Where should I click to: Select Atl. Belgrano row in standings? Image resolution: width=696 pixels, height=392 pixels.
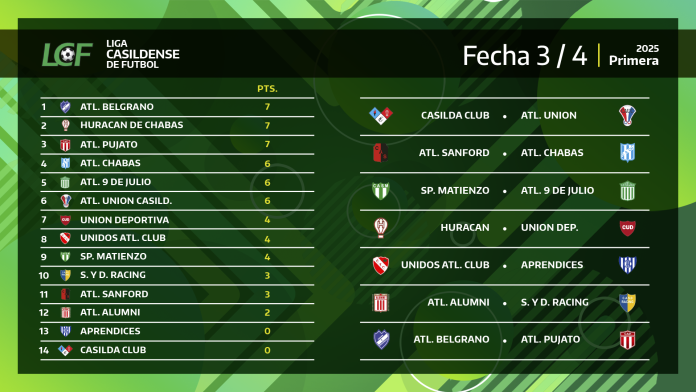click(x=177, y=107)
